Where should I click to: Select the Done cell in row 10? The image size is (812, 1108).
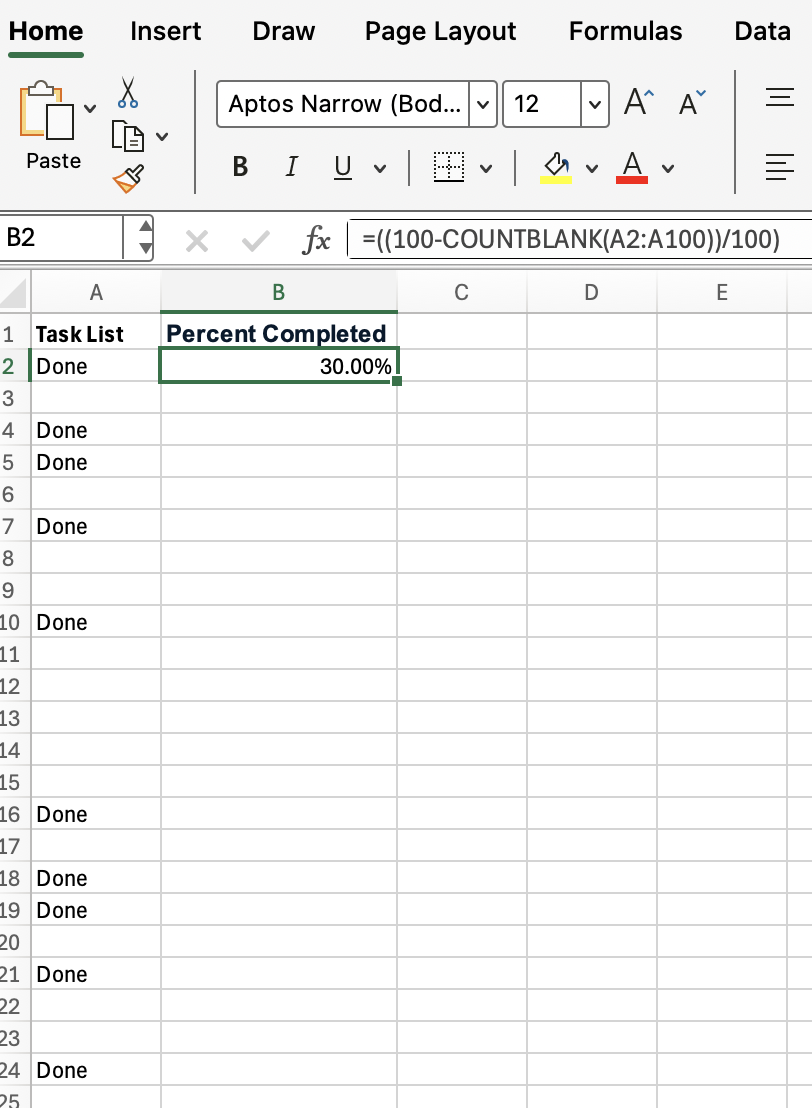click(x=96, y=623)
